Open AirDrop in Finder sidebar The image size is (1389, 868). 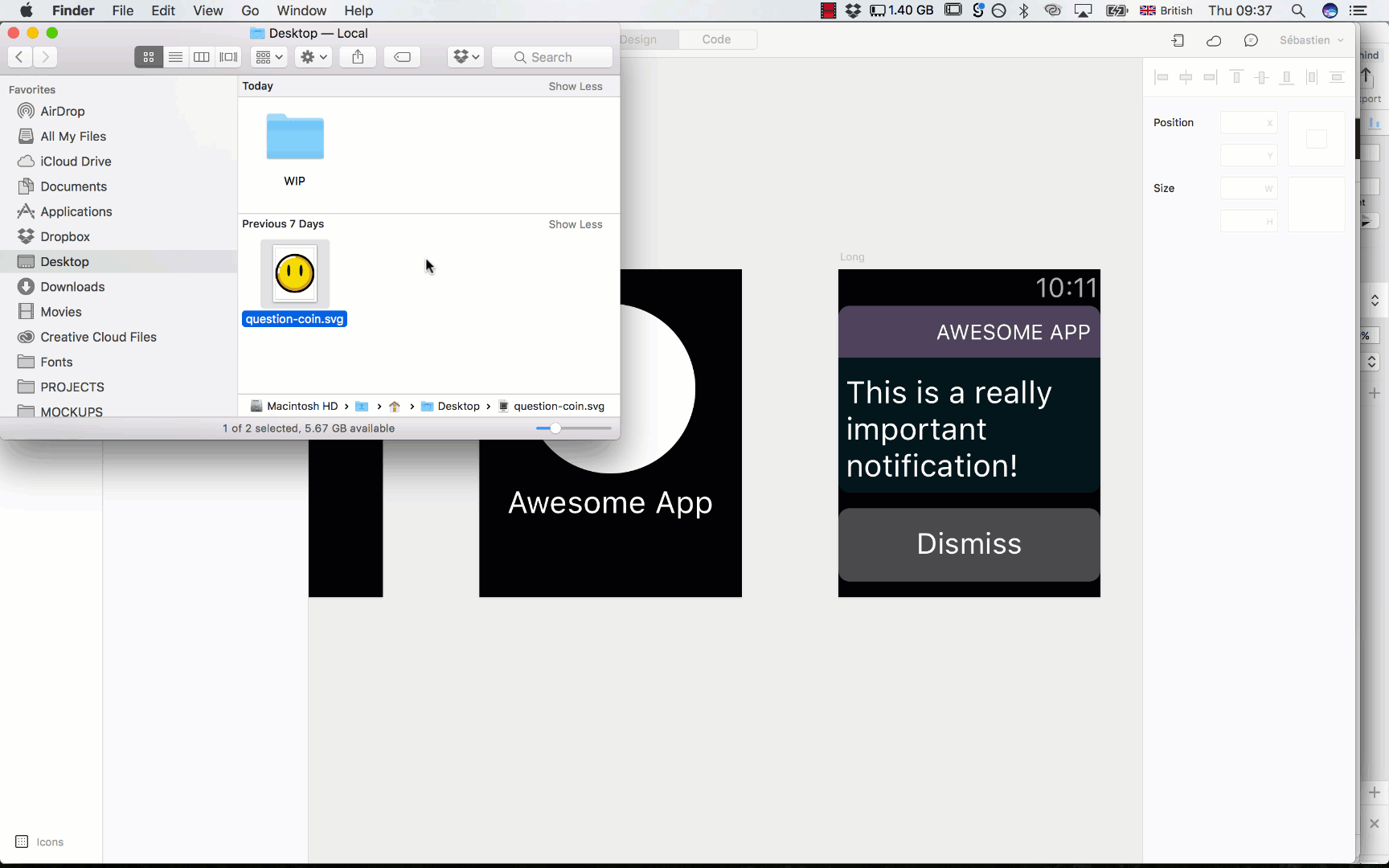(63, 111)
